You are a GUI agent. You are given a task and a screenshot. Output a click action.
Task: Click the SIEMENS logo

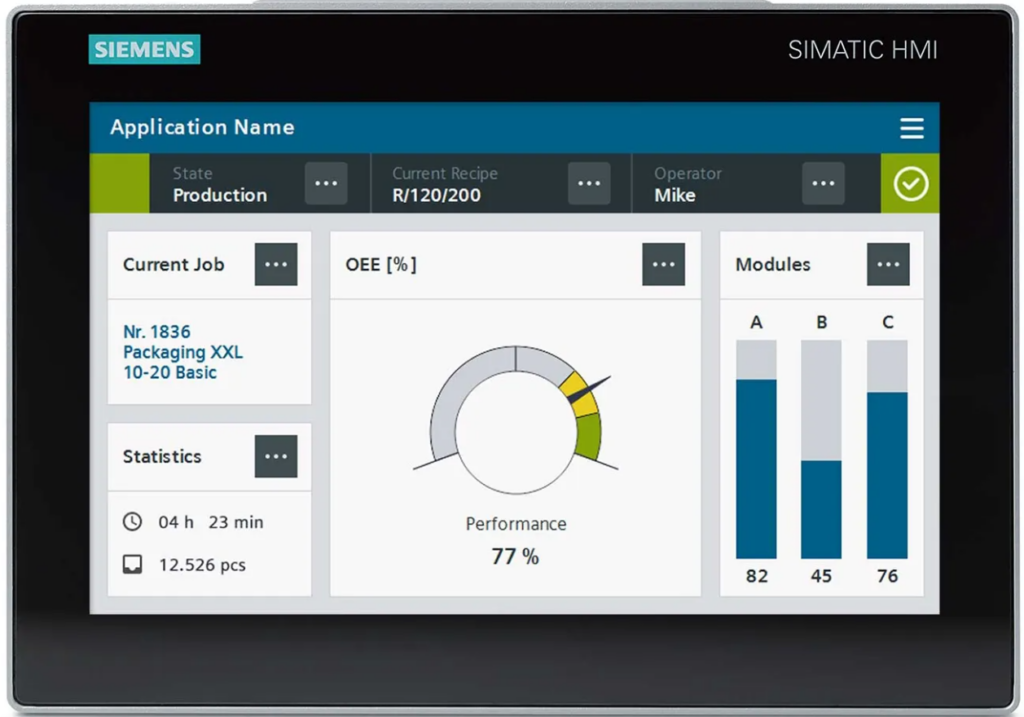pos(143,49)
